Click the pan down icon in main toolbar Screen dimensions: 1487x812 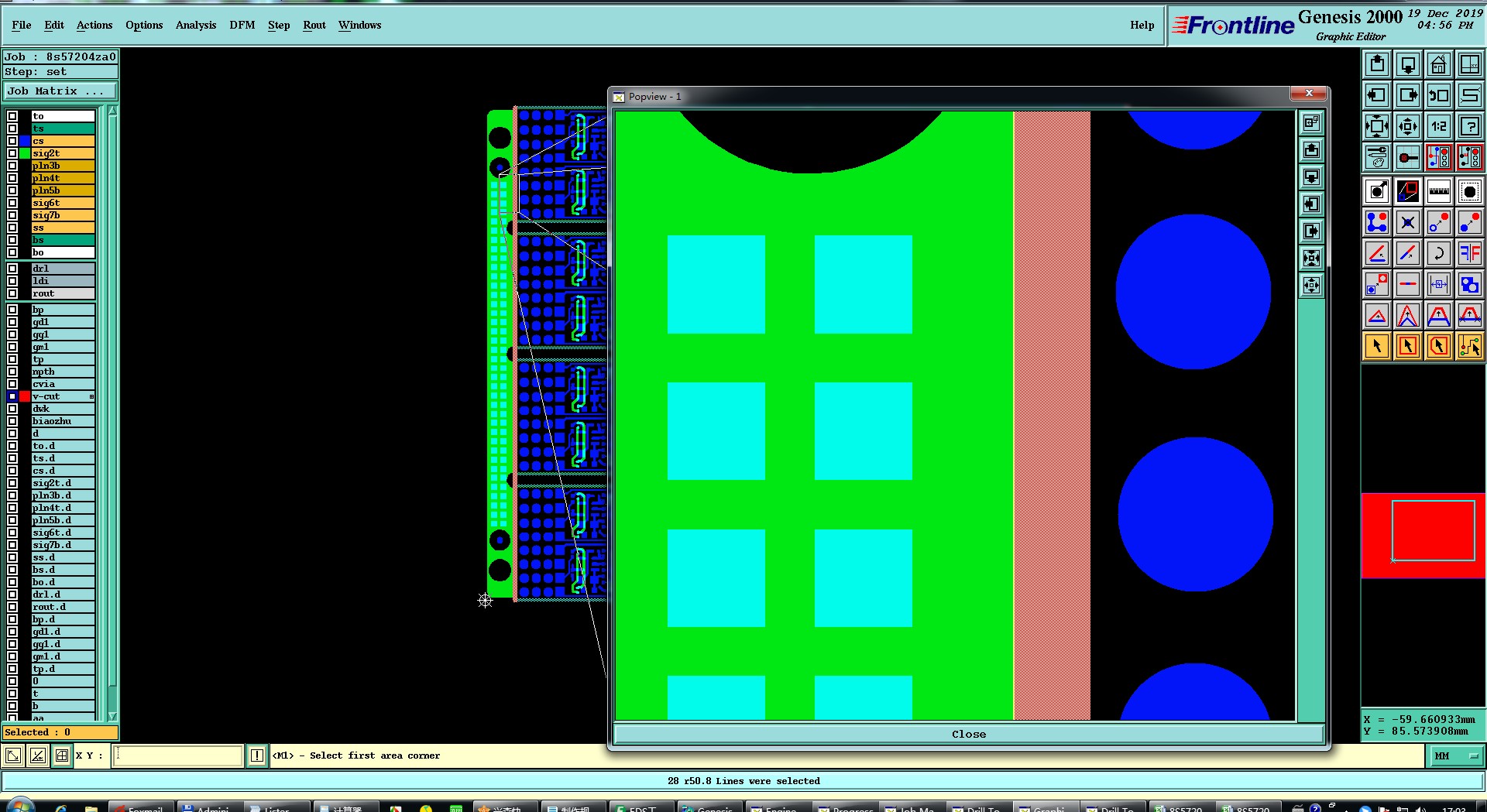[1408, 64]
